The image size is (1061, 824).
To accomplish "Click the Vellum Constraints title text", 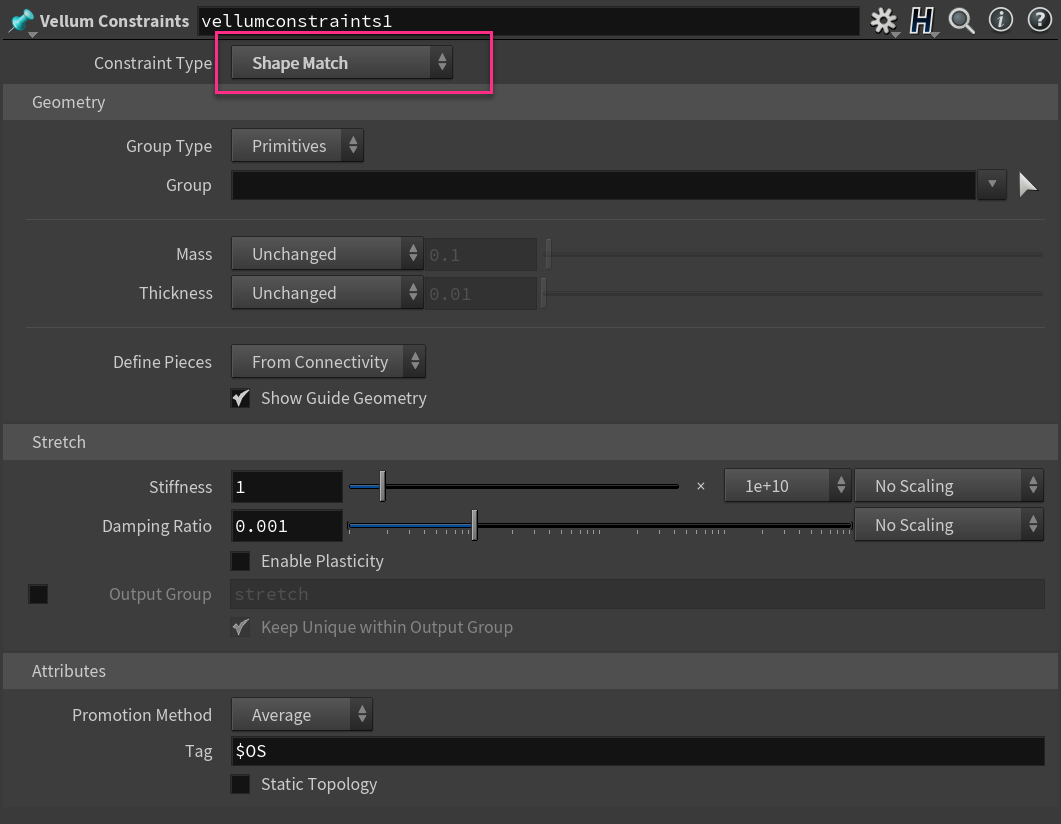I will coord(114,21).
